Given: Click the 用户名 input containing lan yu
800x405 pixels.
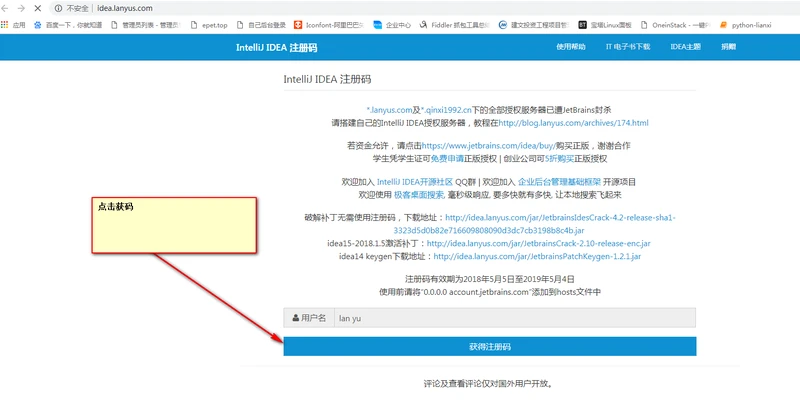Looking at the screenshot, I should [x=515, y=318].
